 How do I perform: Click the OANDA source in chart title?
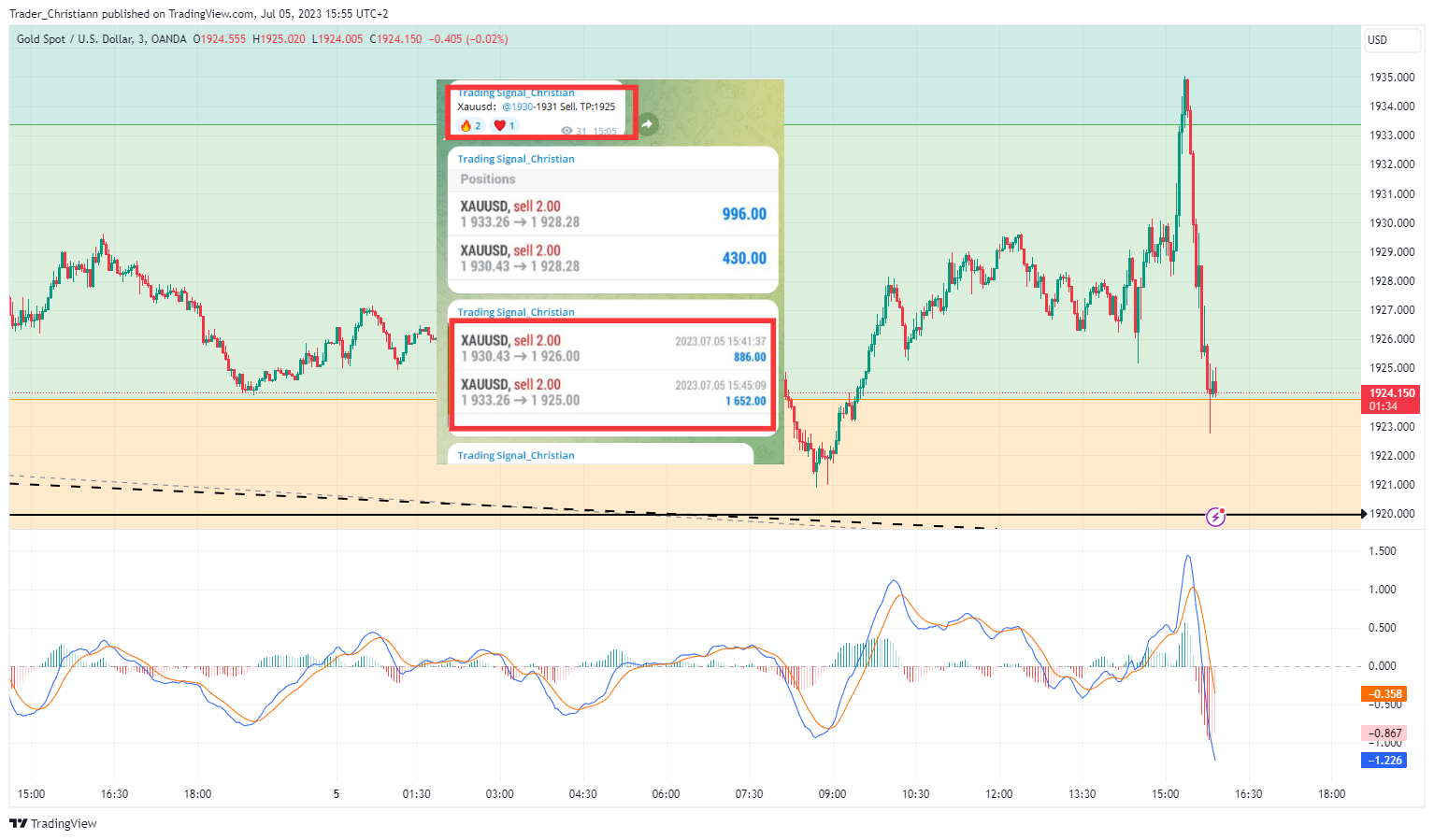point(169,39)
